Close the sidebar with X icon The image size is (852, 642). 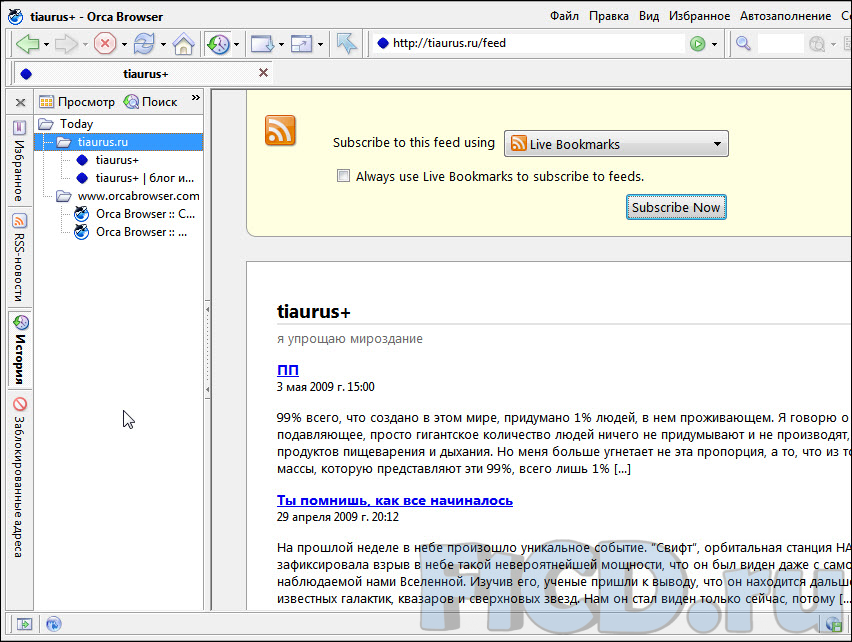(21, 102)
